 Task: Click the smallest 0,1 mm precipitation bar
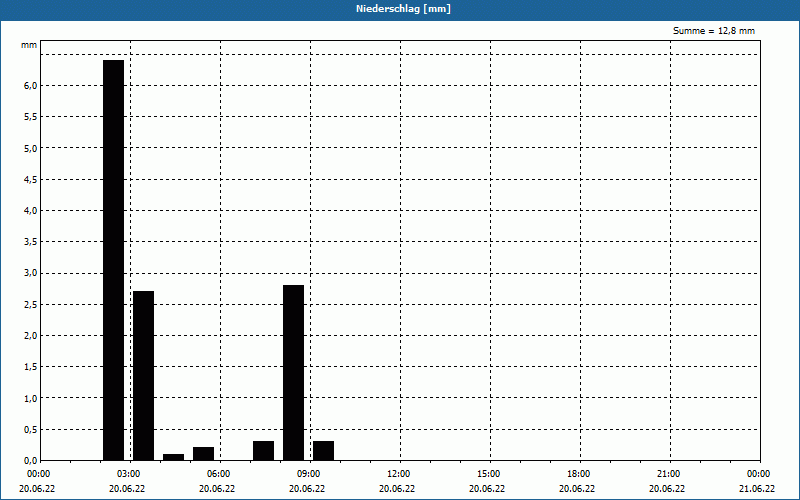click(x=173, y=457)
